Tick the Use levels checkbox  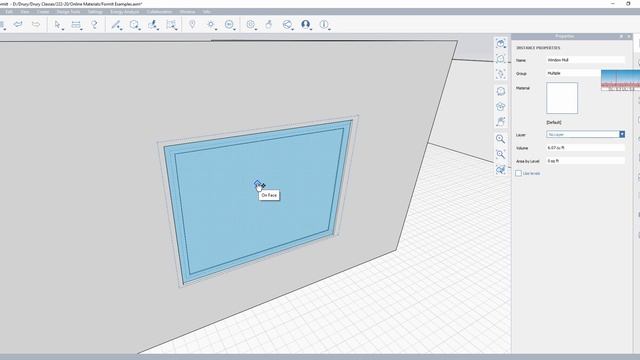[x=518, y=173]
